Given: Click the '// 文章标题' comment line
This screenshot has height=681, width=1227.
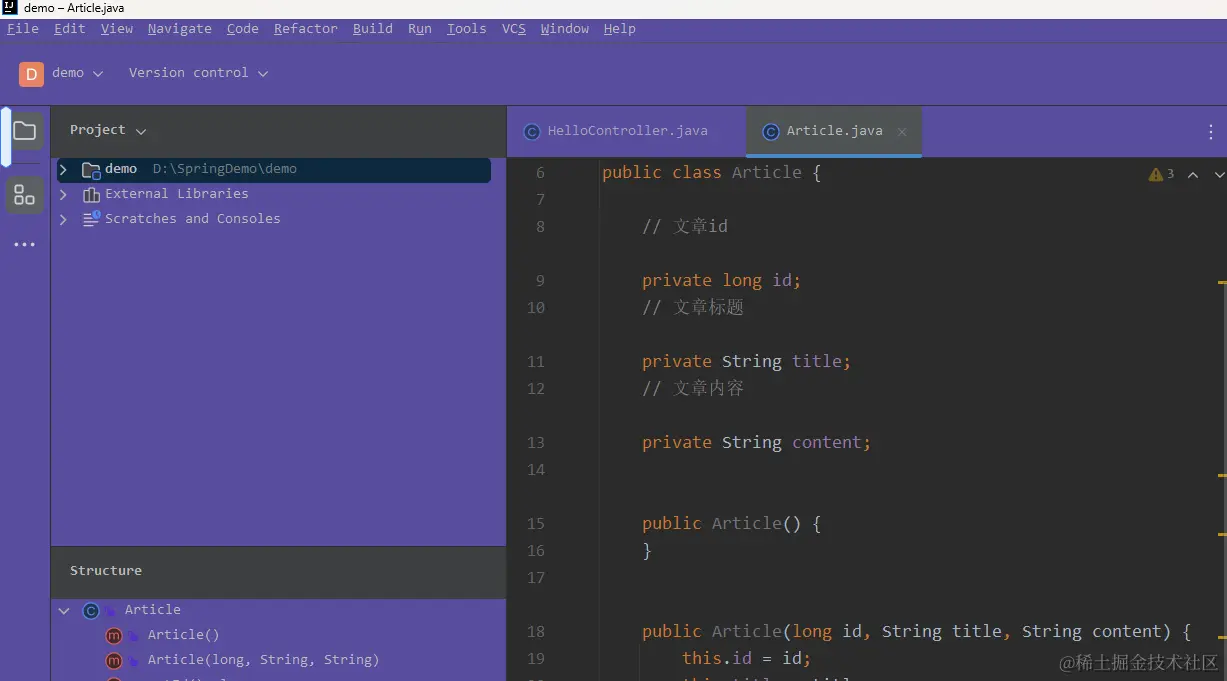Looking at the screenshot, I should click(x=692, y=308).
